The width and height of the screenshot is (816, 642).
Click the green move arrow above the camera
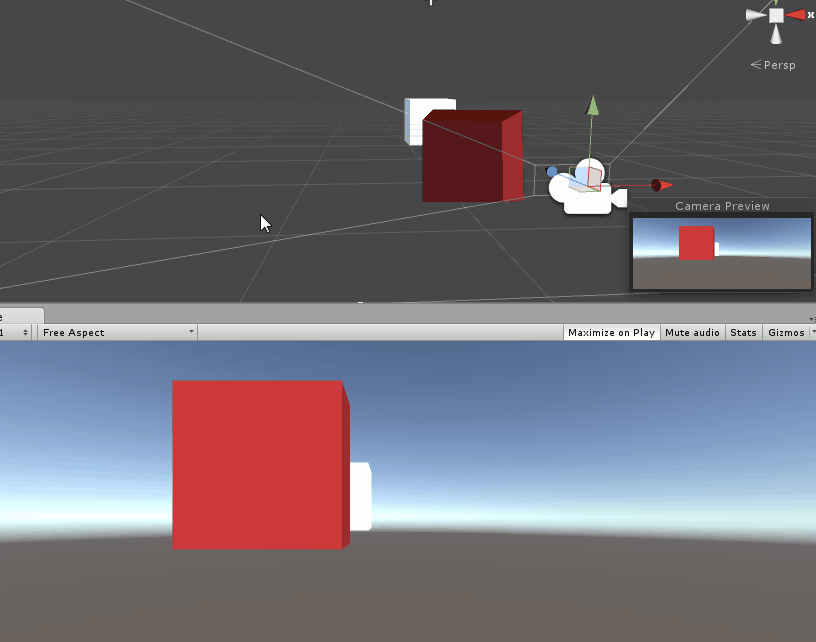591,108
